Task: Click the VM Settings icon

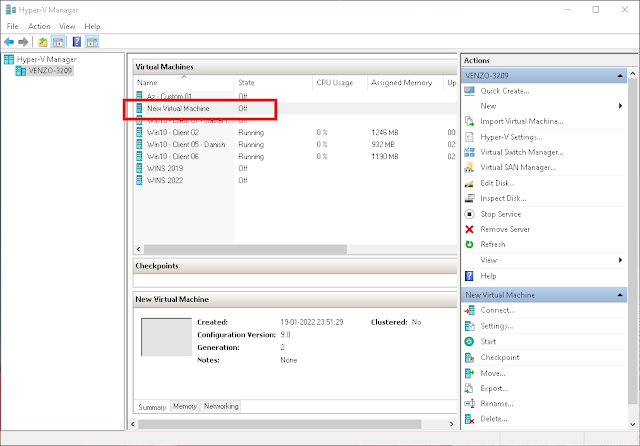Action: (469, 326)
